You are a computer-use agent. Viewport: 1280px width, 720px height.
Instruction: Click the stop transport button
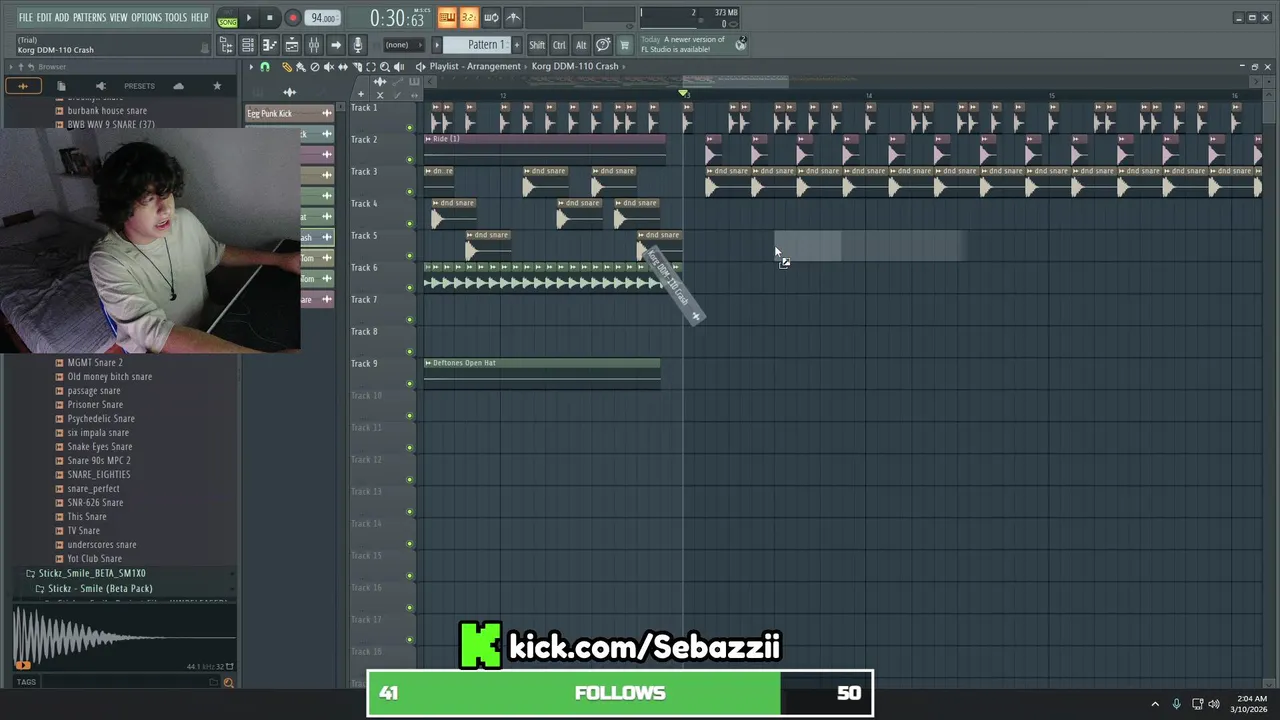coord(269,18)
